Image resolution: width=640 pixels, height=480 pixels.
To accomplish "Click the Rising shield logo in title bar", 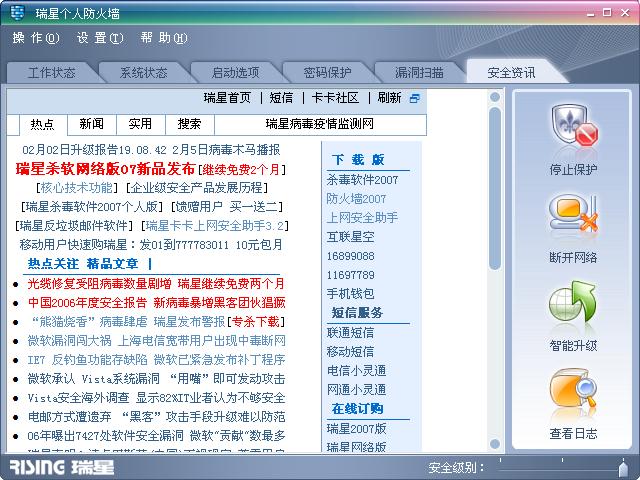I will tap(17, 13).
